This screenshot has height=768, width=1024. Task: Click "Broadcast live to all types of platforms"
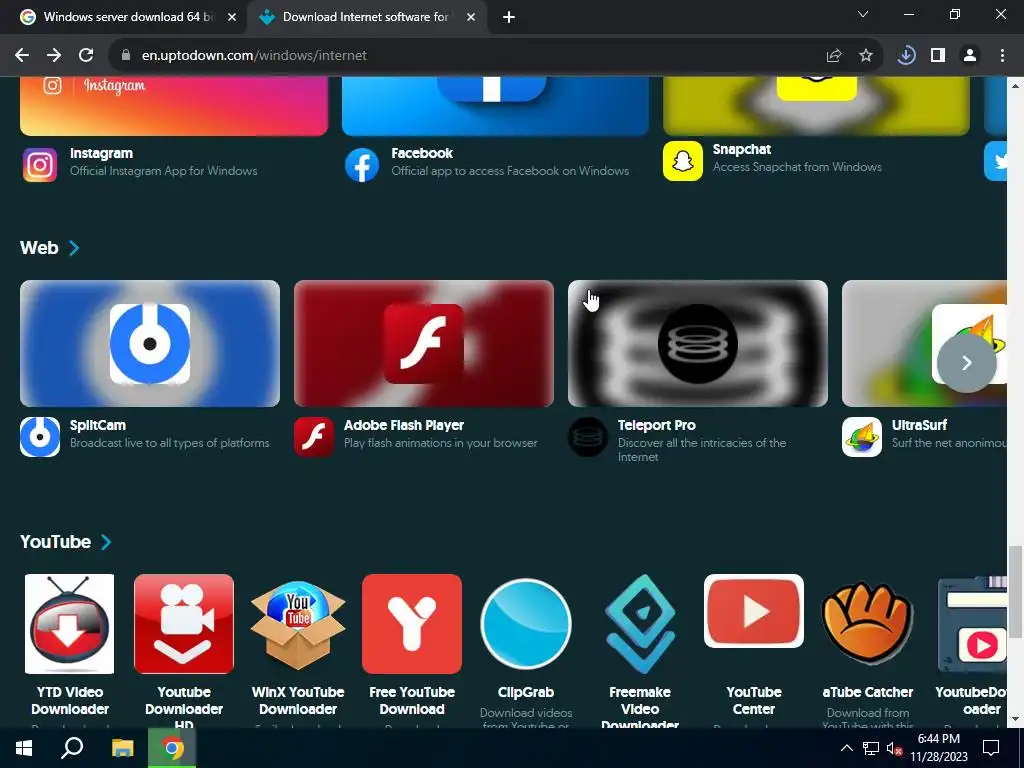click(x=170, y=443)
